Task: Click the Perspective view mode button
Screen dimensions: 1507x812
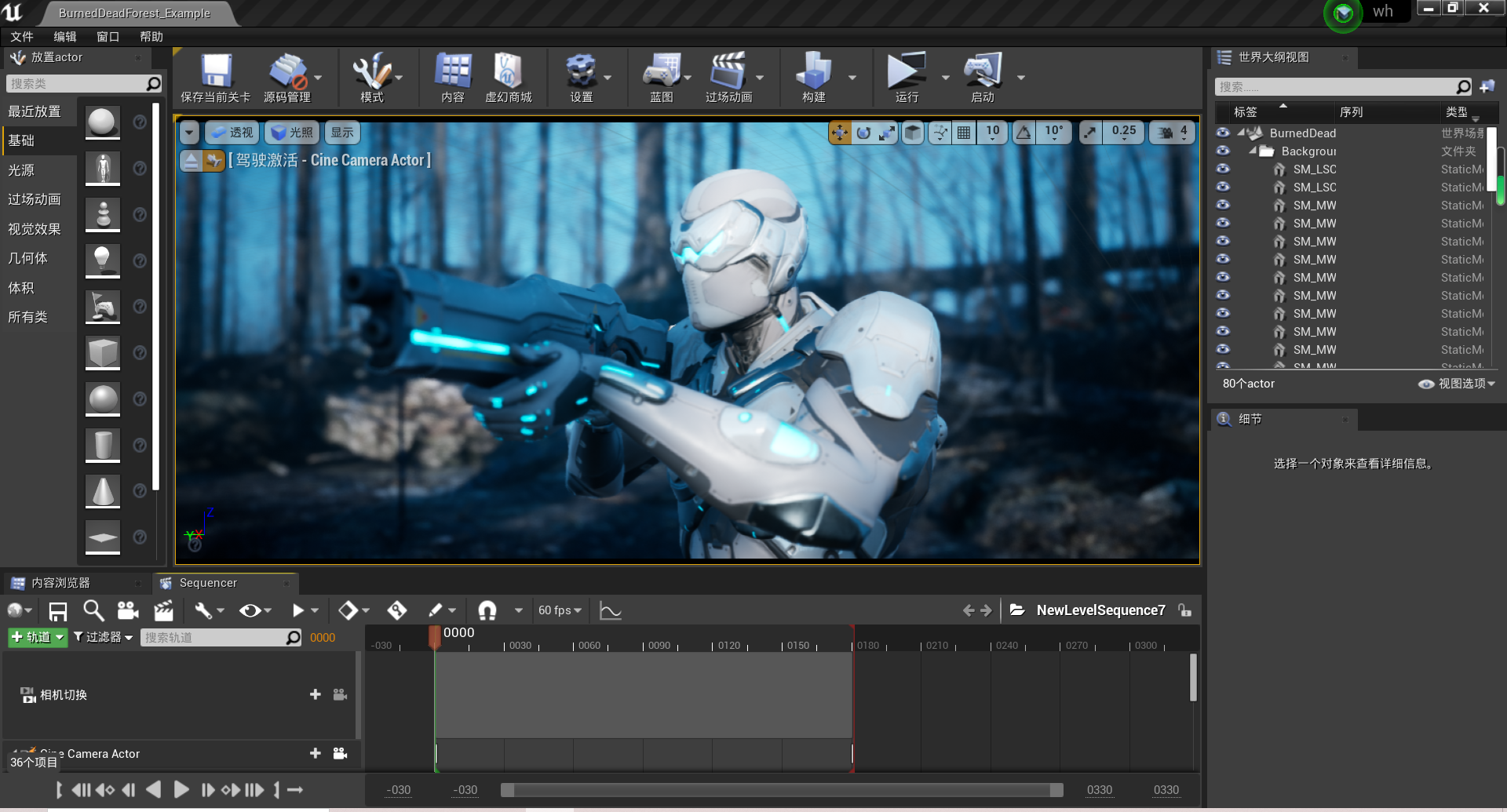Action: point(232,133)
